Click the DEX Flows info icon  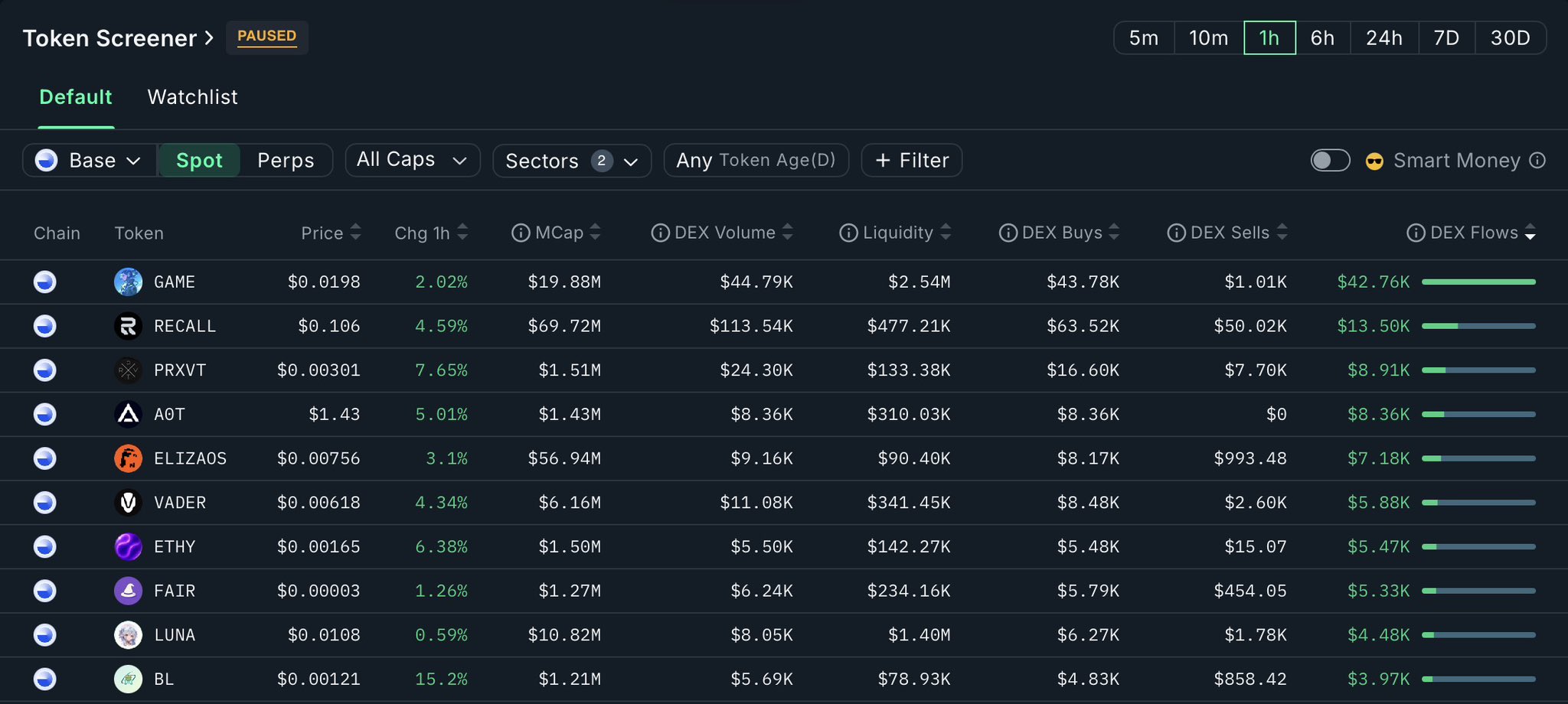click(x=1416, y=233)
